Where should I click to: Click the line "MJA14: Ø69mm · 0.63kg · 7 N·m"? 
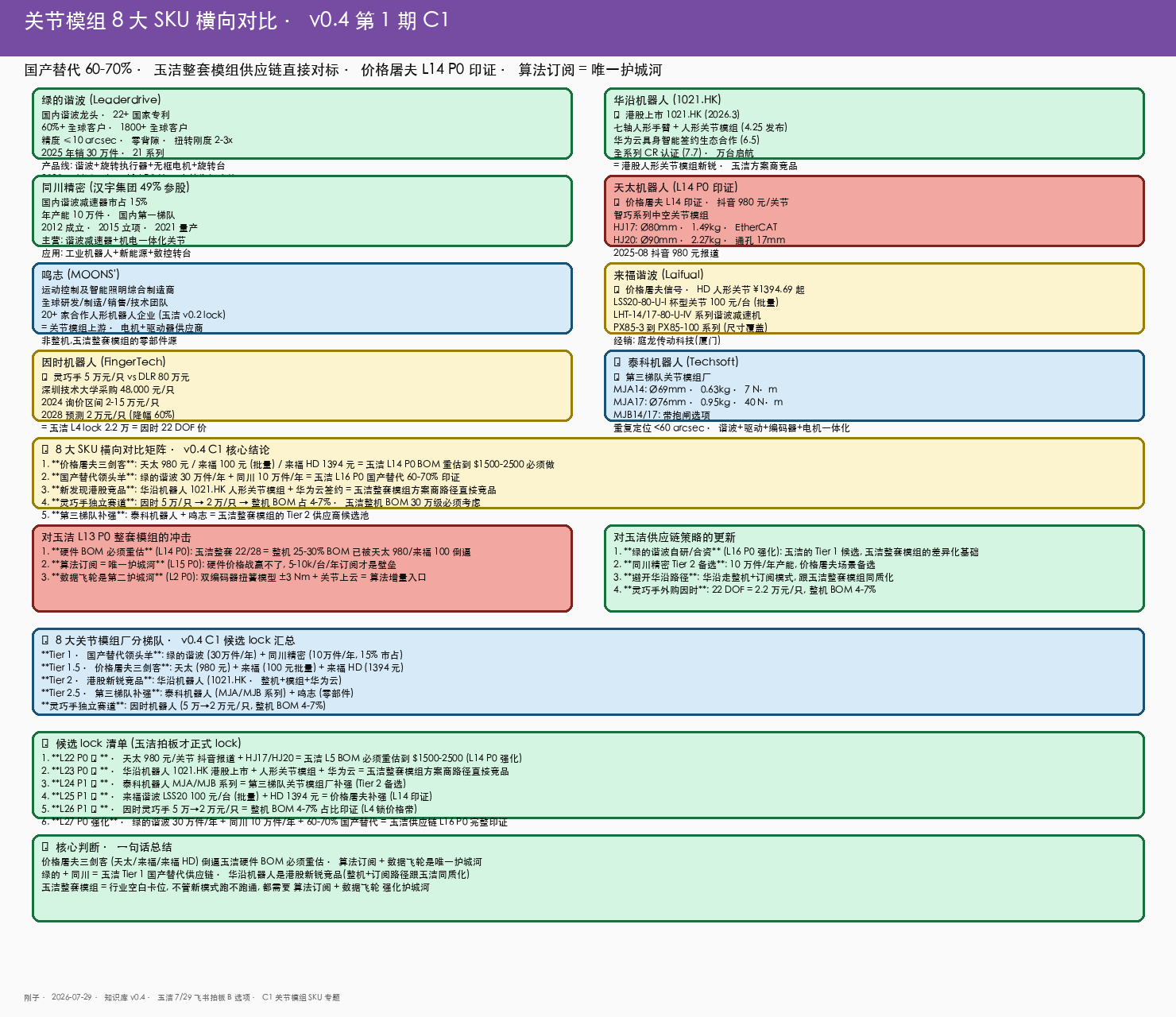(x=695, y=390)
